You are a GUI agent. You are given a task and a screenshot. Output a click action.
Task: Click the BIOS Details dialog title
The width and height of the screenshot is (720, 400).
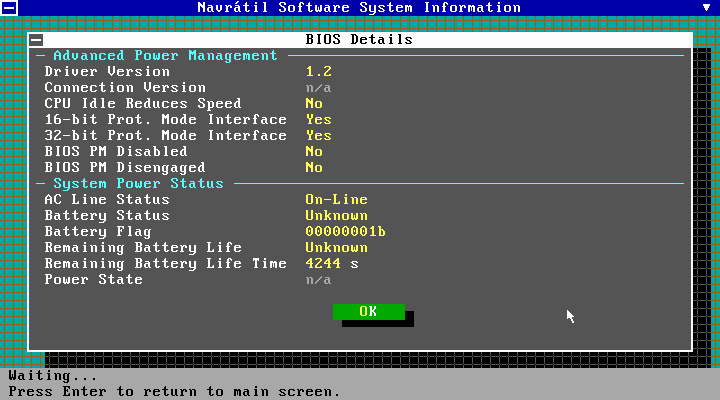tap(359, 39)
